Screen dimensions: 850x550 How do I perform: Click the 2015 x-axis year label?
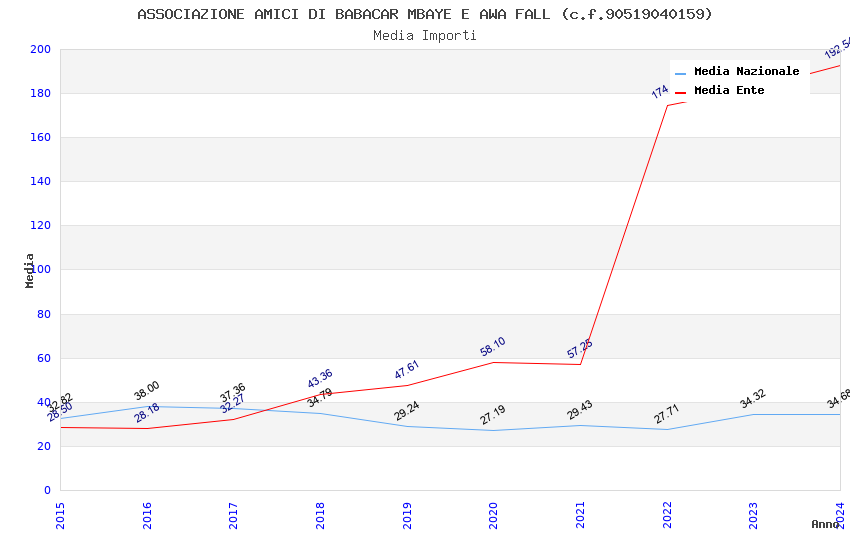pos(60,515)
